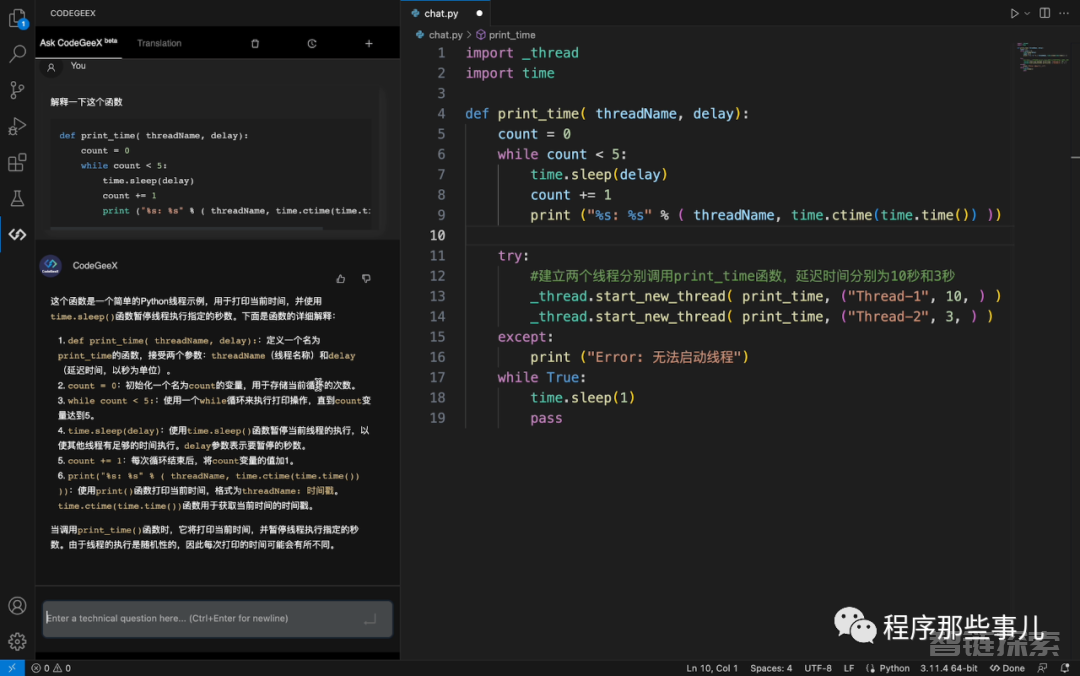Open the Accounts menu icon
Screen dimensions: 1080x676
pyautogui.click(x=17, y=606)
